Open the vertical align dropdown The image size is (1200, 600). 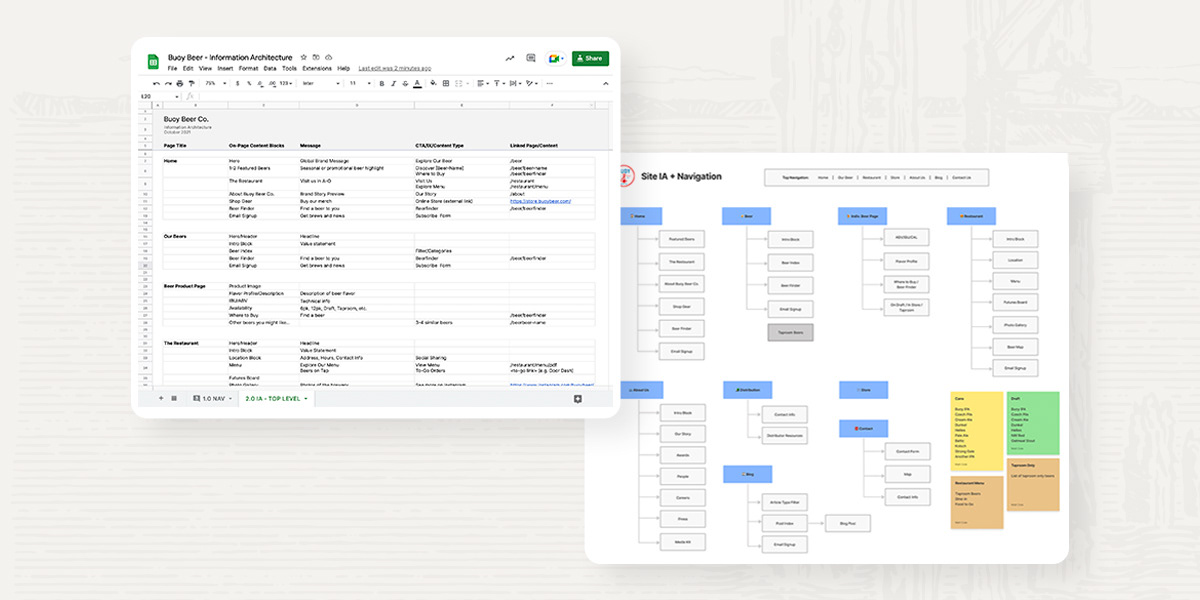coord(498,83)
